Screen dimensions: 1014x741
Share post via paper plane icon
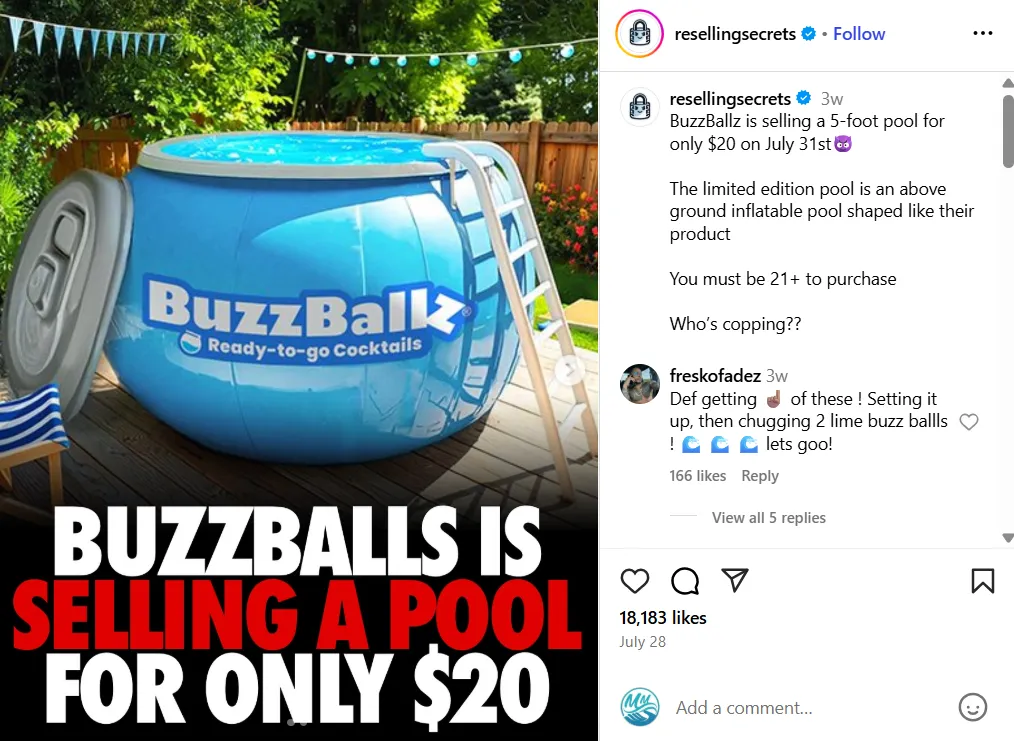[x=735, y=580]
